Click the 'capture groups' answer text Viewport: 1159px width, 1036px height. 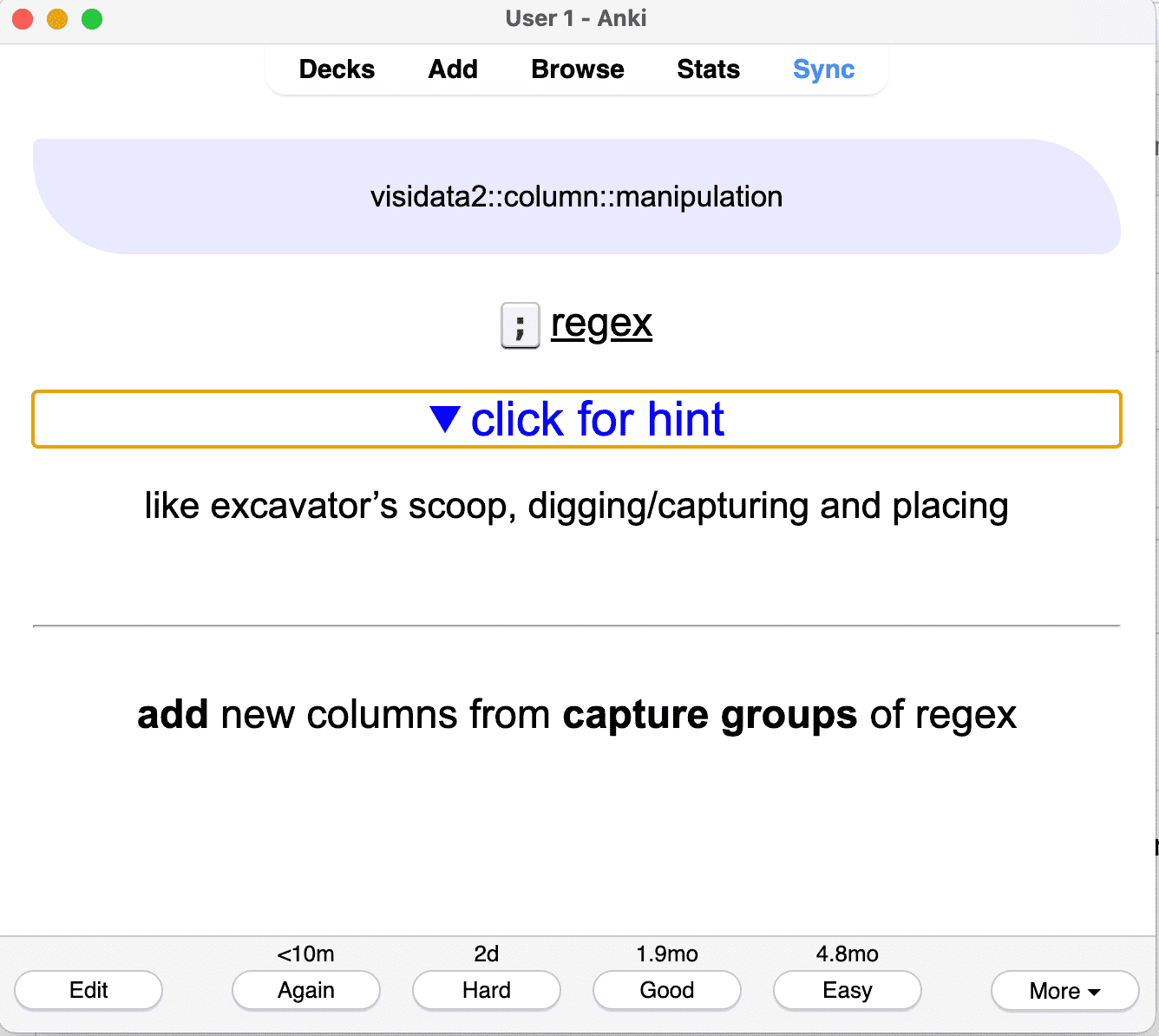click(710, 715)
